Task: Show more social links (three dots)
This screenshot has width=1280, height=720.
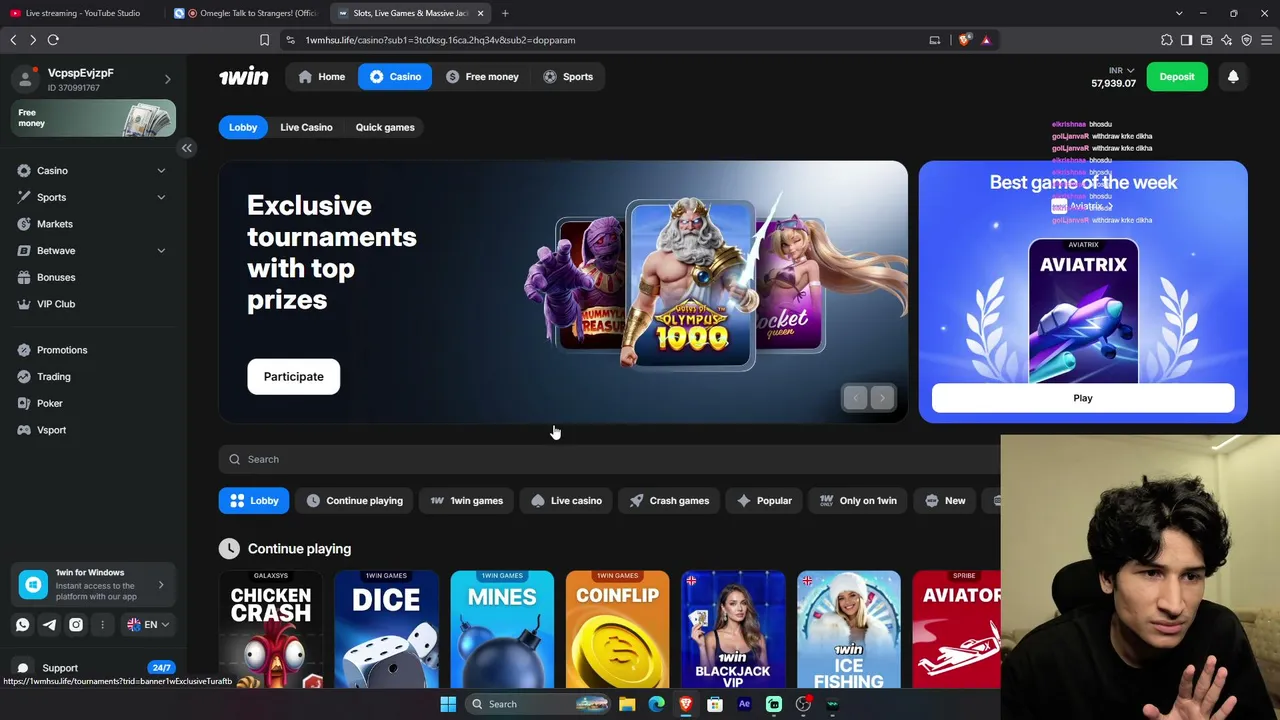Action: pos(102,625)
